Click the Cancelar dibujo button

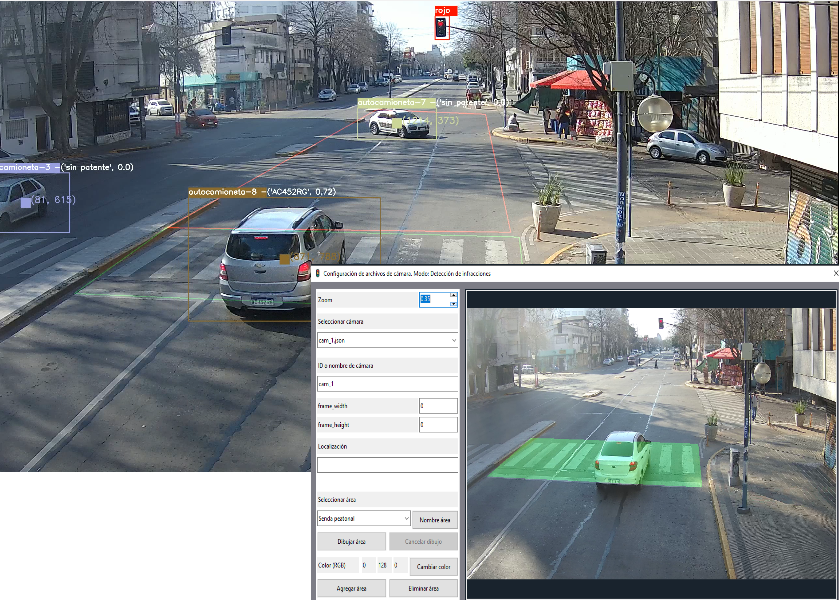pos(423,542)
